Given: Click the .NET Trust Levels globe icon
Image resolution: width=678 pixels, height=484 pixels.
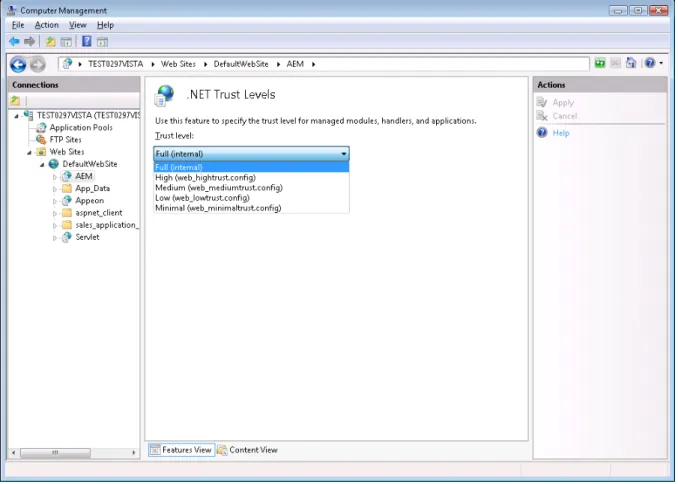Looking at the screenshot, I should click(x=165, y=95).
